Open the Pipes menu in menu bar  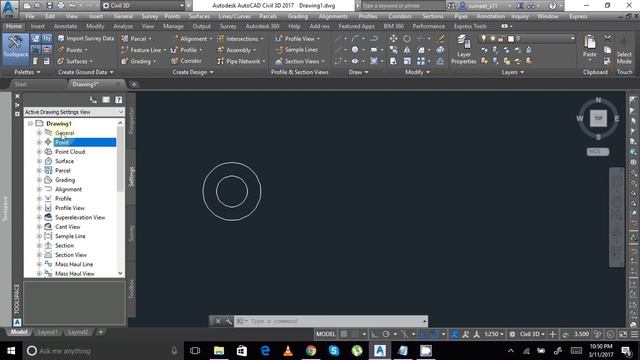(x=461, y=16)
